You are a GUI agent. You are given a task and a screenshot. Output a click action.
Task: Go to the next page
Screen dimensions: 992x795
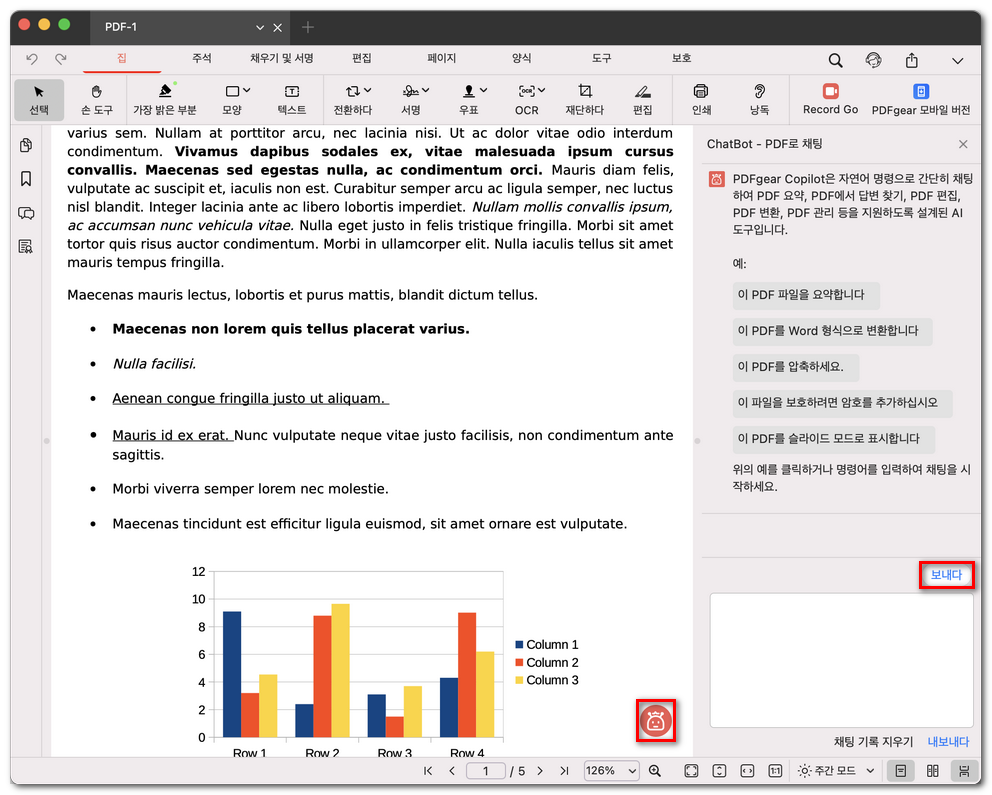point(540,770)
